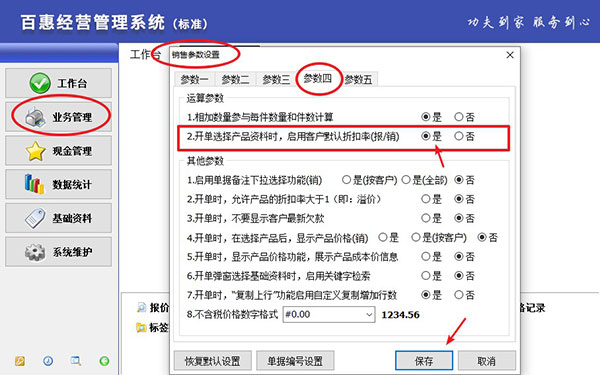Image resolution: width=600 pixels, height=375 pixels.
Task: Choose 是 for 启用关键字检索
Action: (x=426, y=275)
